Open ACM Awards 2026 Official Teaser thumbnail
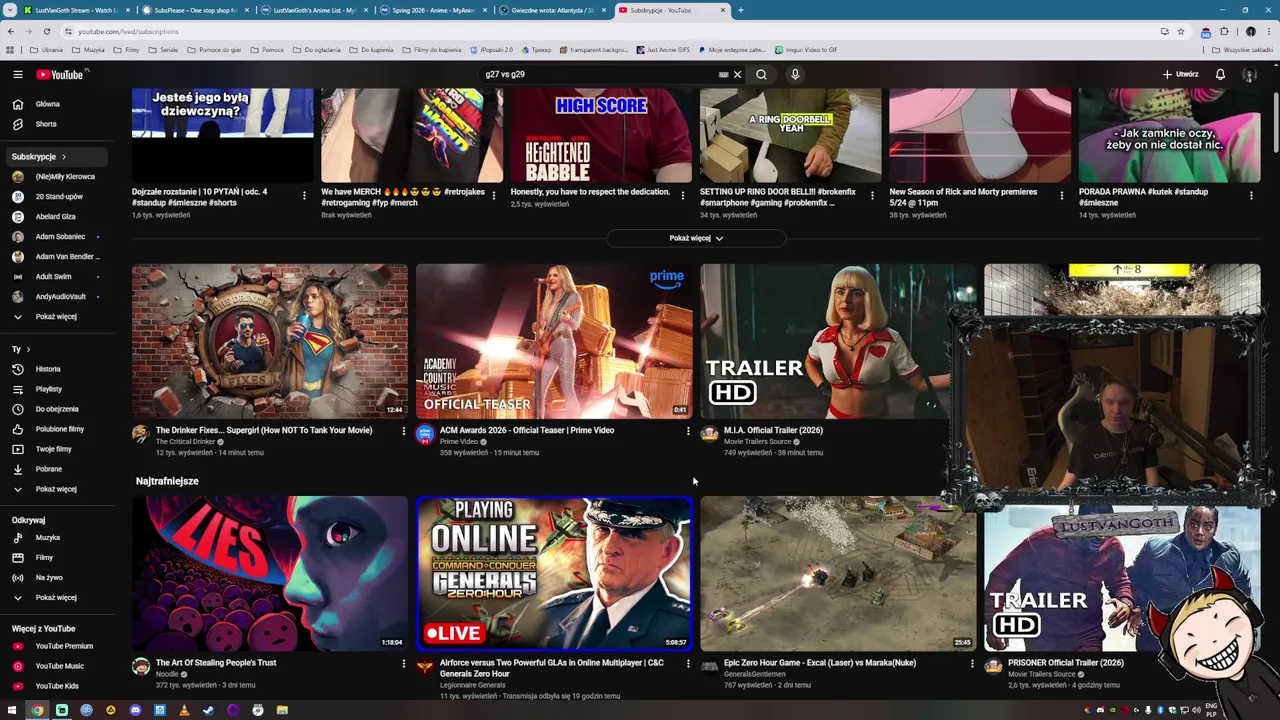Viewport: 1280px width, 720px height. pyautogui.click(x=554, y=341)
